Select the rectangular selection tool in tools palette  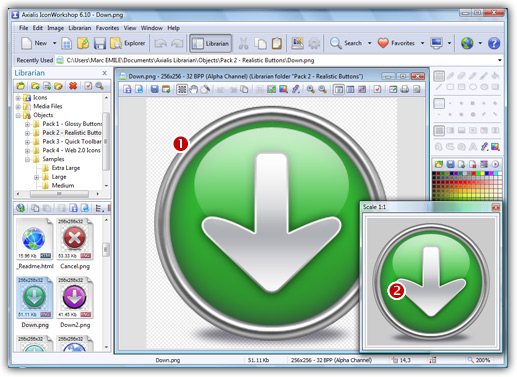pyautogui.click(x=439, y=76)
